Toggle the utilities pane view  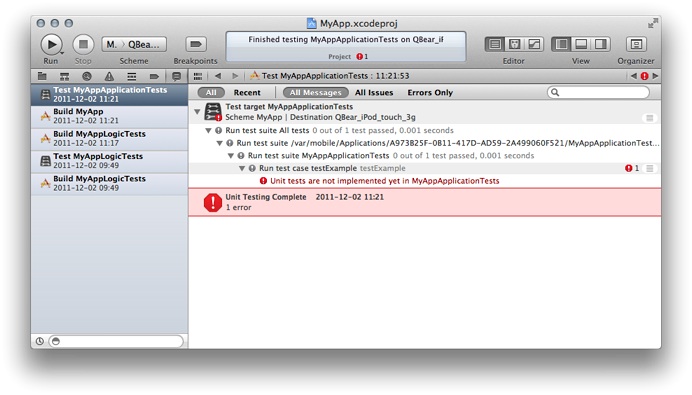[x=601, y=44]
